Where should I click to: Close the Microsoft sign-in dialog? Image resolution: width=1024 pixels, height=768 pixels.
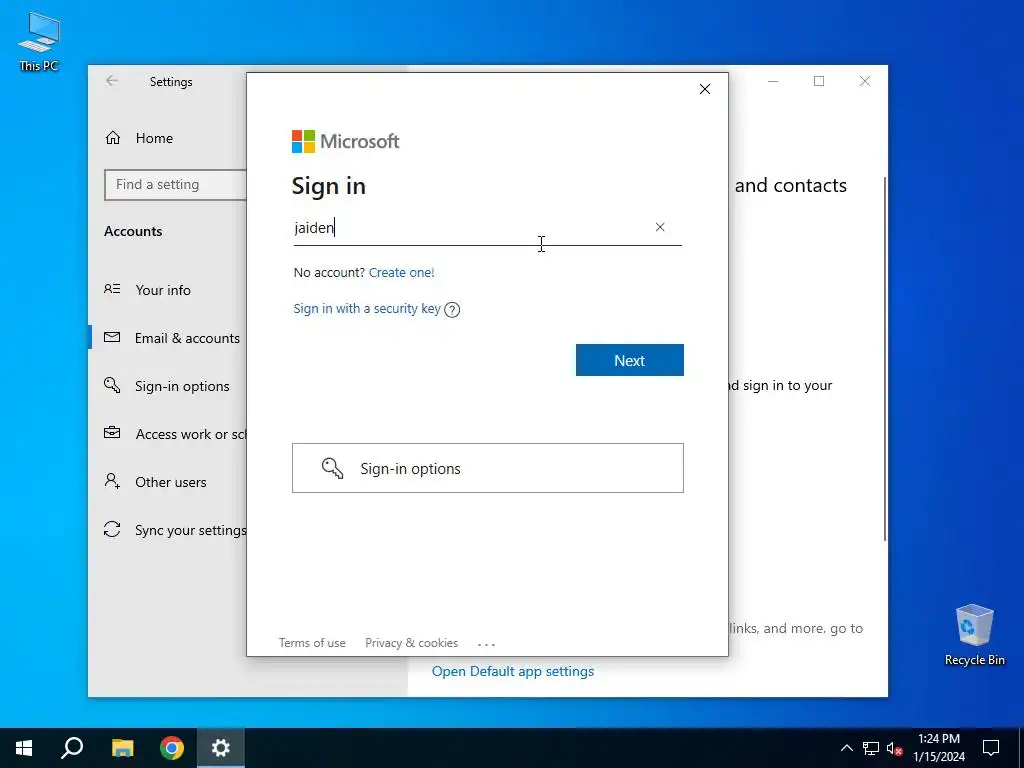pyautogui.click(x=705, y=89)
